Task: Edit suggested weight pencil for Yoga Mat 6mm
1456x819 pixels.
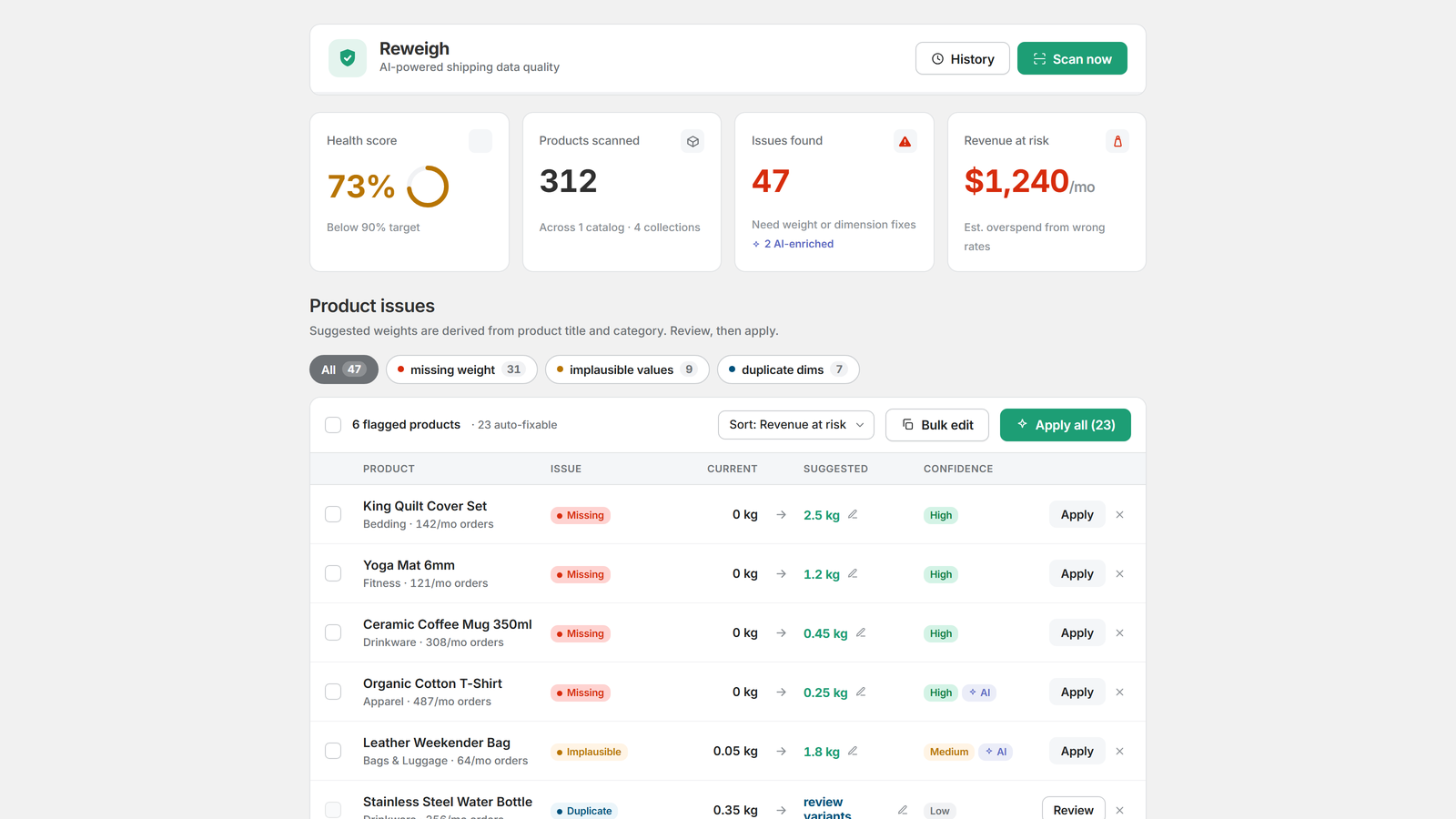Action: [x=853, y=573]
